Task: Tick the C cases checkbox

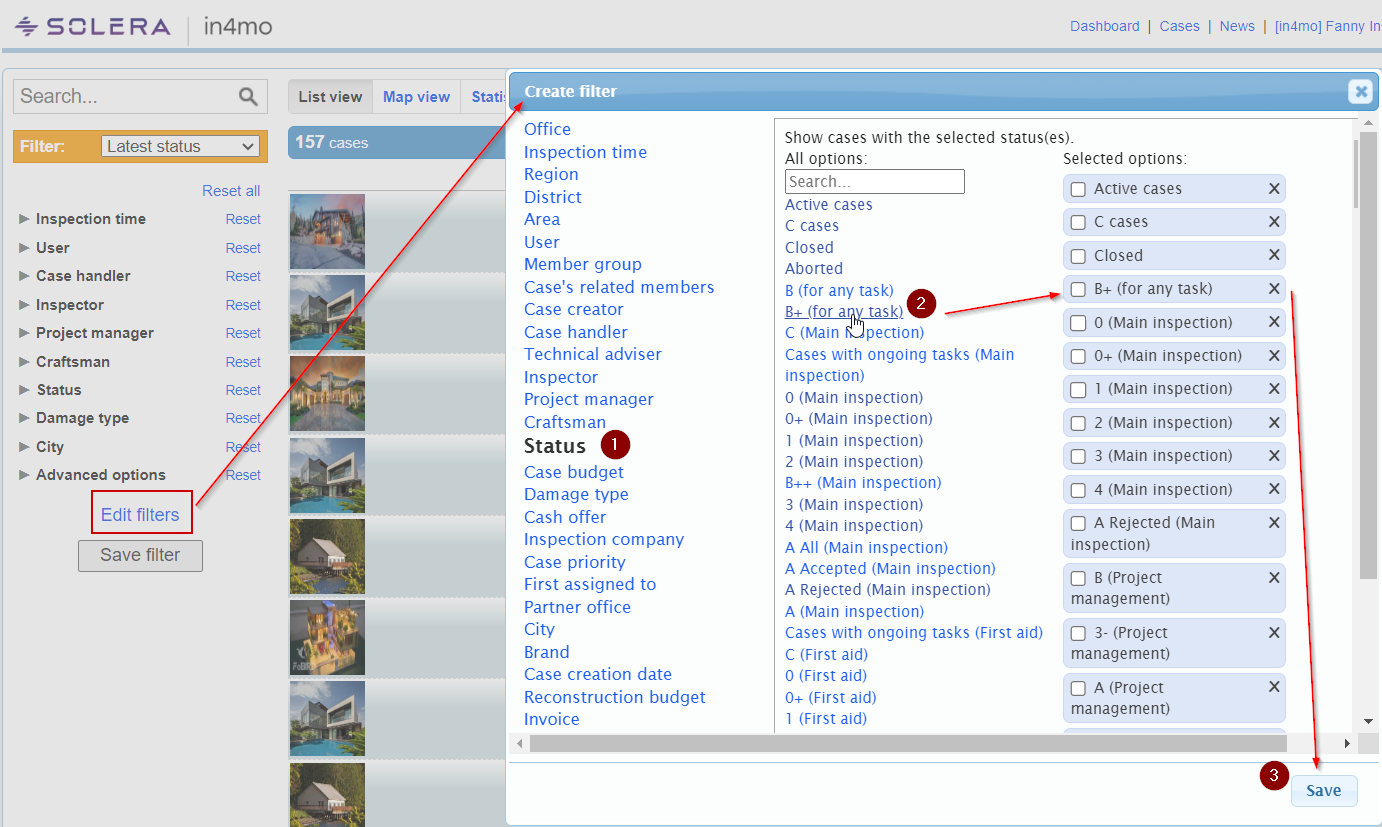Action: coord(1078,222)
